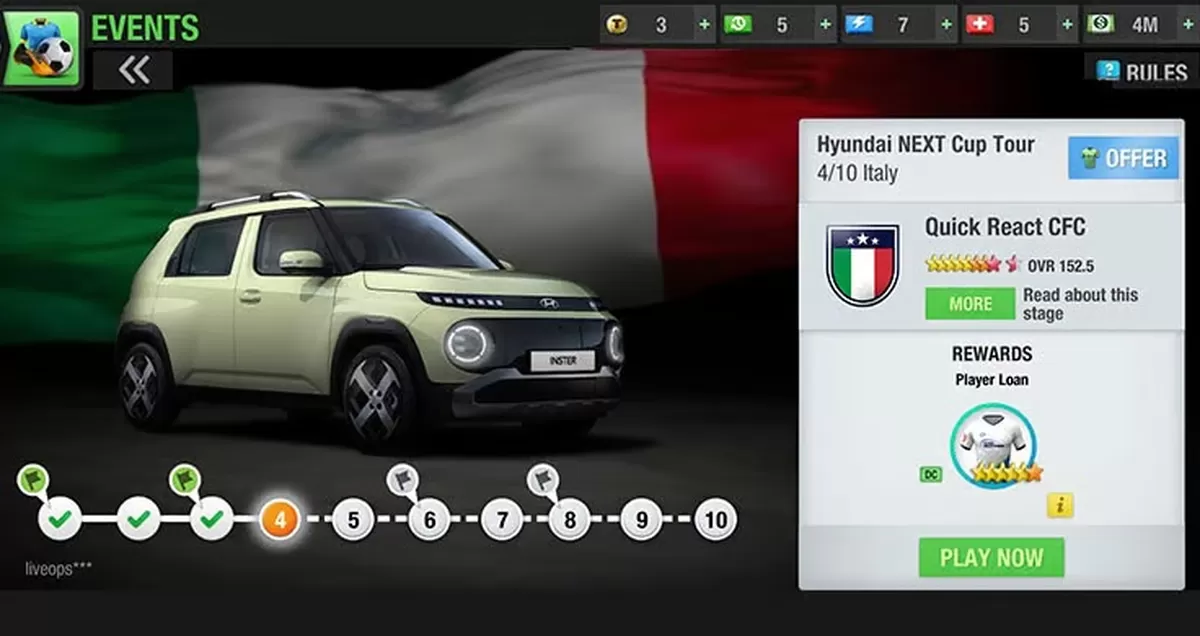Open the yellow info icon under rewards

pyautogui.click(x=1060, y=505)
